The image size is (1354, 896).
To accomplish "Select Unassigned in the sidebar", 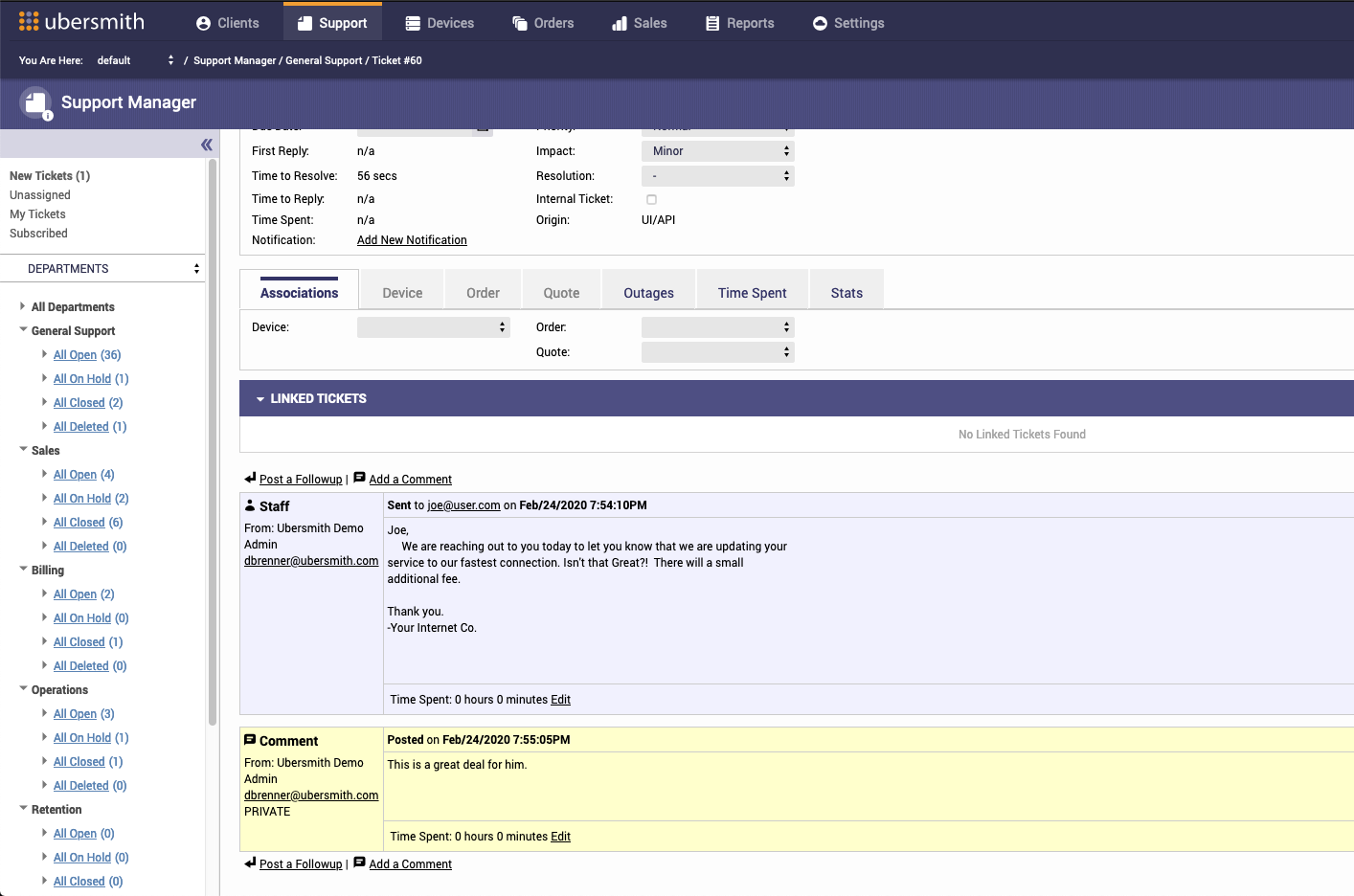I will point(40,195).
